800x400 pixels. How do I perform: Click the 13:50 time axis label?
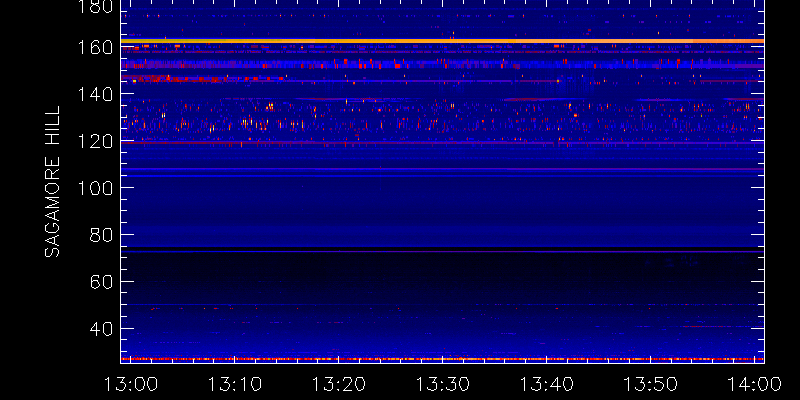point(651,383)
